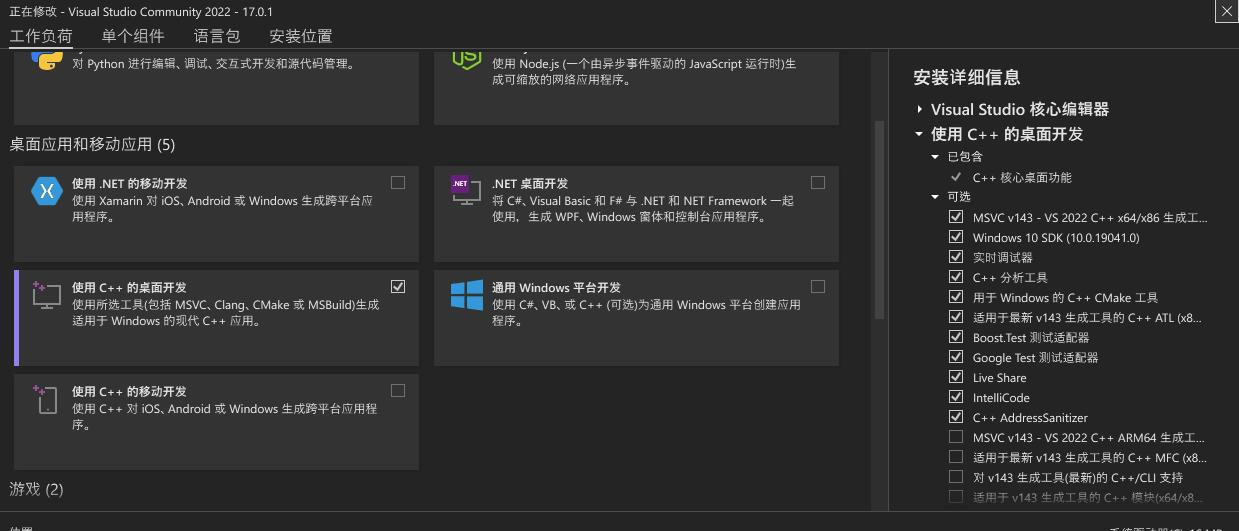Click the 游戏 (2) category heading
This screenshot has width=1239, height=531.
[x=36, y=489]
